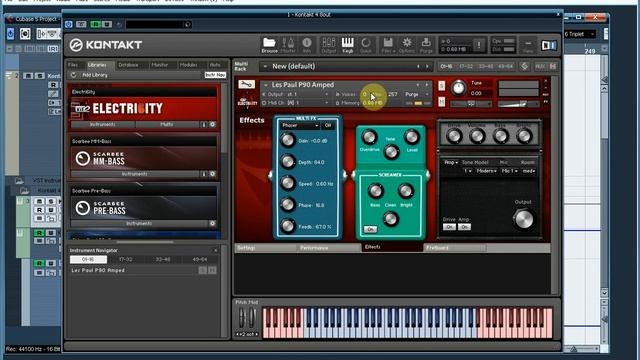Viewport: 640px width, 360px height.
Task: Toggle the Screamer pedal On switch
Action: pyautogui.click(x=370, y=229)
